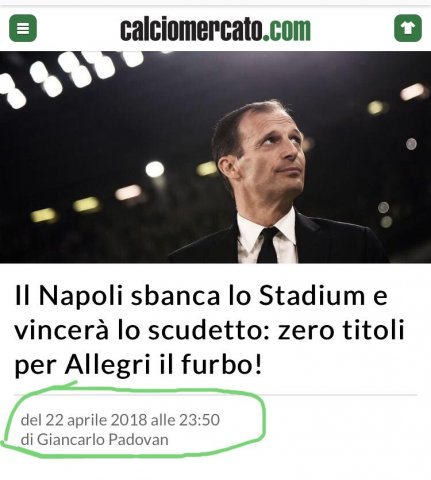Image resolution: width=431 pixels, height=480 pixels.
Task: Click "zero titoli" in the headline
Action: (341, 331)
